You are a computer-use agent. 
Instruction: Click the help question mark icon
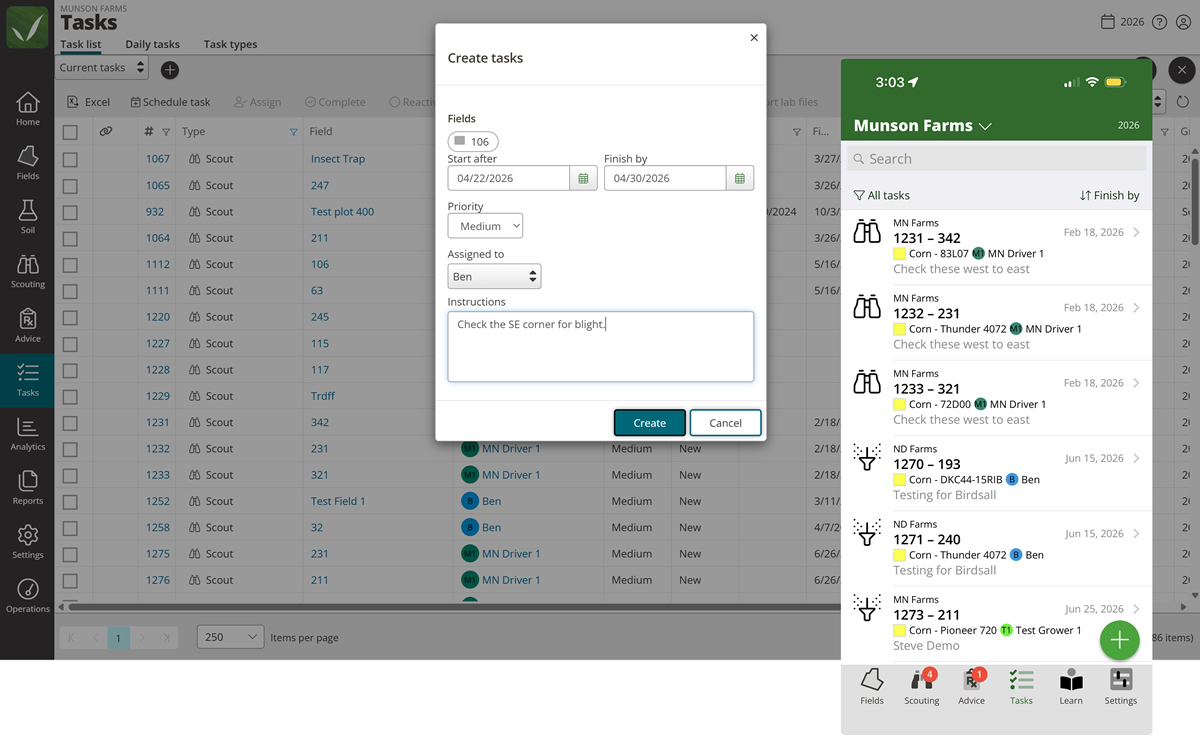tap(1159, 22)
